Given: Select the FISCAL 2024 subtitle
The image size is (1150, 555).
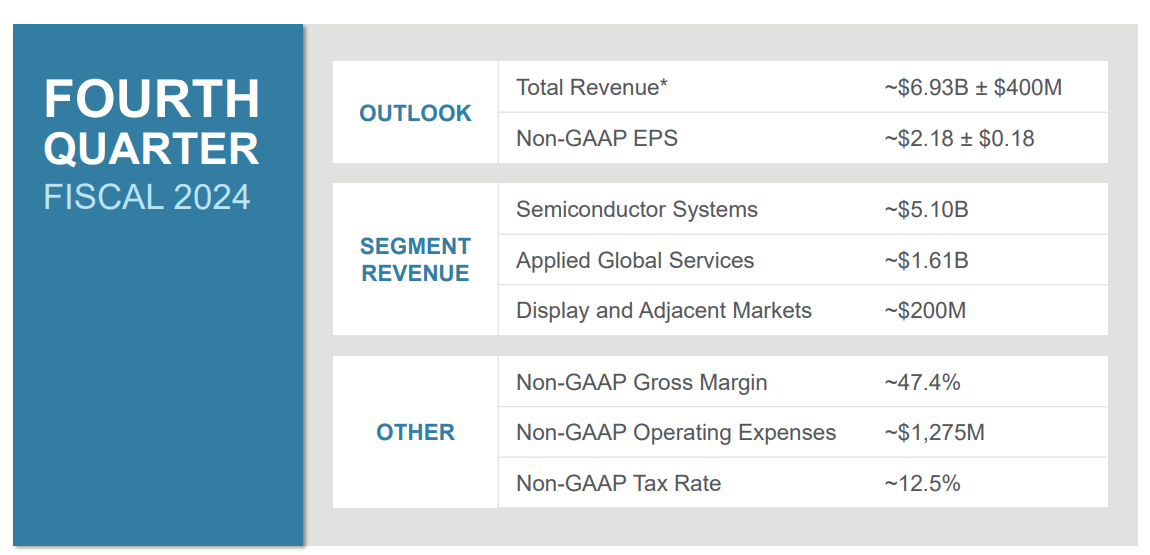Looking at the screenshot, I should (147, 196).
